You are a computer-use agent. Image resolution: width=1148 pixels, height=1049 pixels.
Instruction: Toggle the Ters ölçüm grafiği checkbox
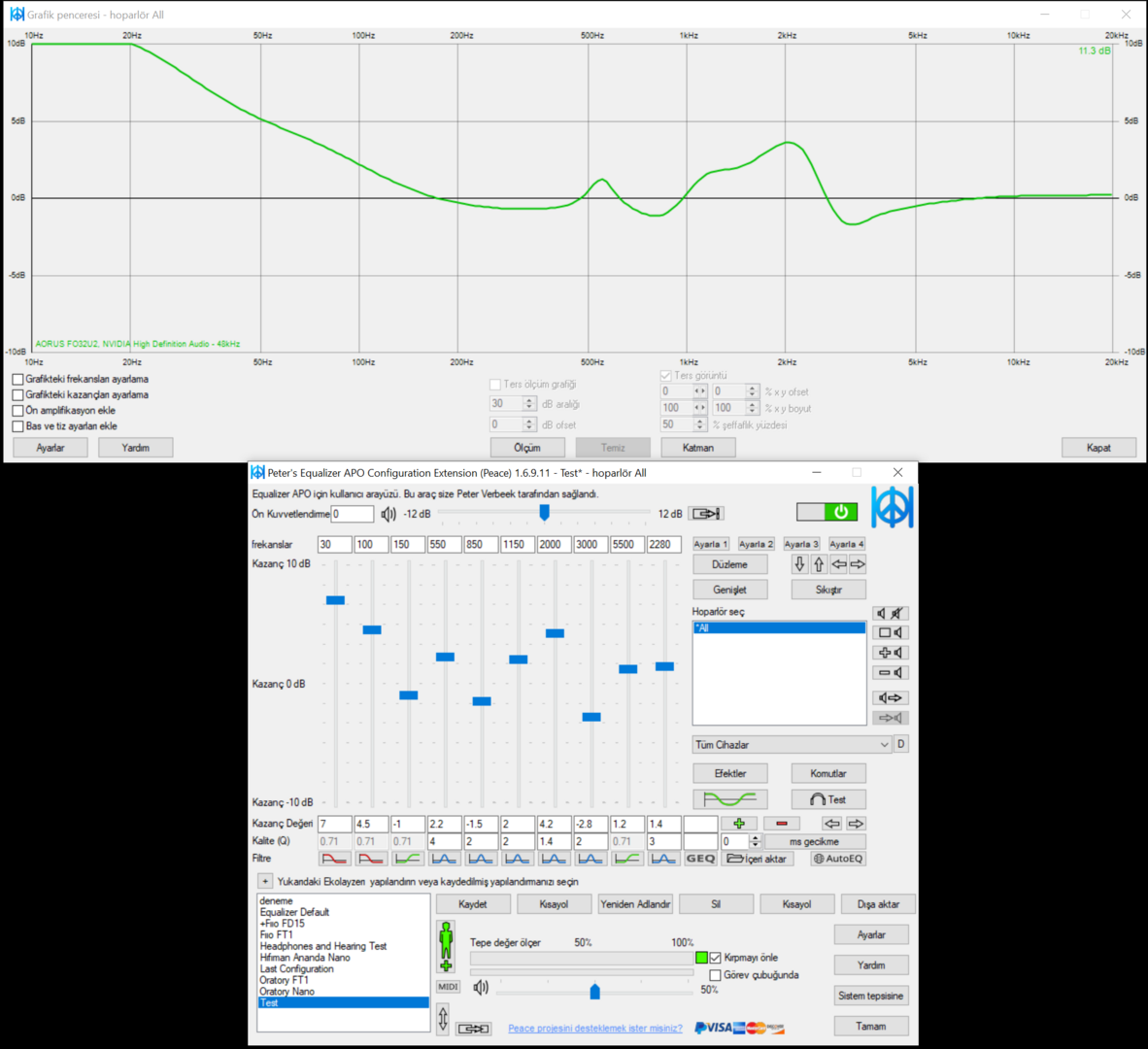tap(495, 385)
